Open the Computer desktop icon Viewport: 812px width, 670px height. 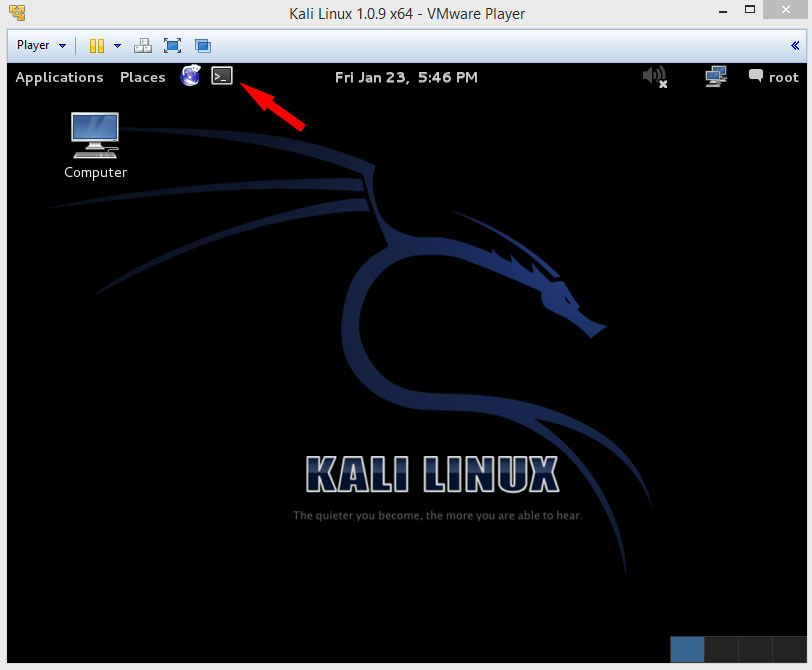(95, 145)
